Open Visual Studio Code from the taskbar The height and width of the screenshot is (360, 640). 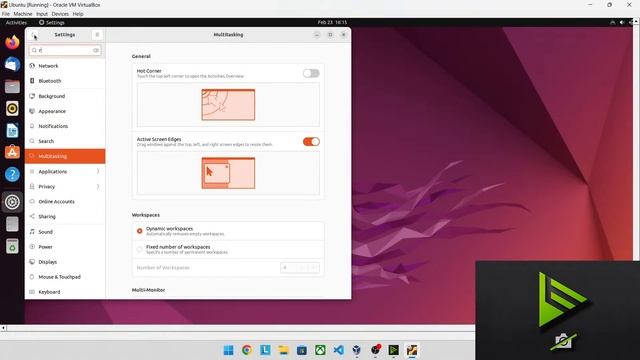(x=338, y=350)
